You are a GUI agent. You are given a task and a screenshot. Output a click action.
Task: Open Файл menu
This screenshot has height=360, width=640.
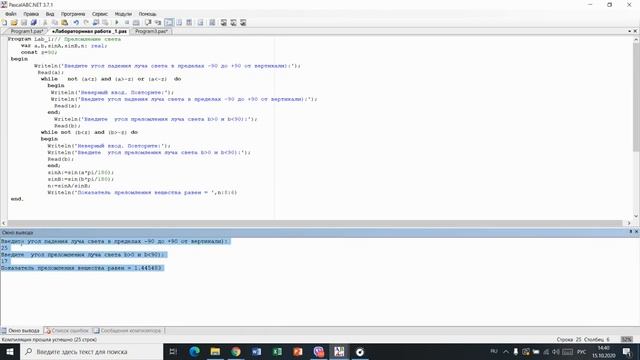click(x=11, y=14)
